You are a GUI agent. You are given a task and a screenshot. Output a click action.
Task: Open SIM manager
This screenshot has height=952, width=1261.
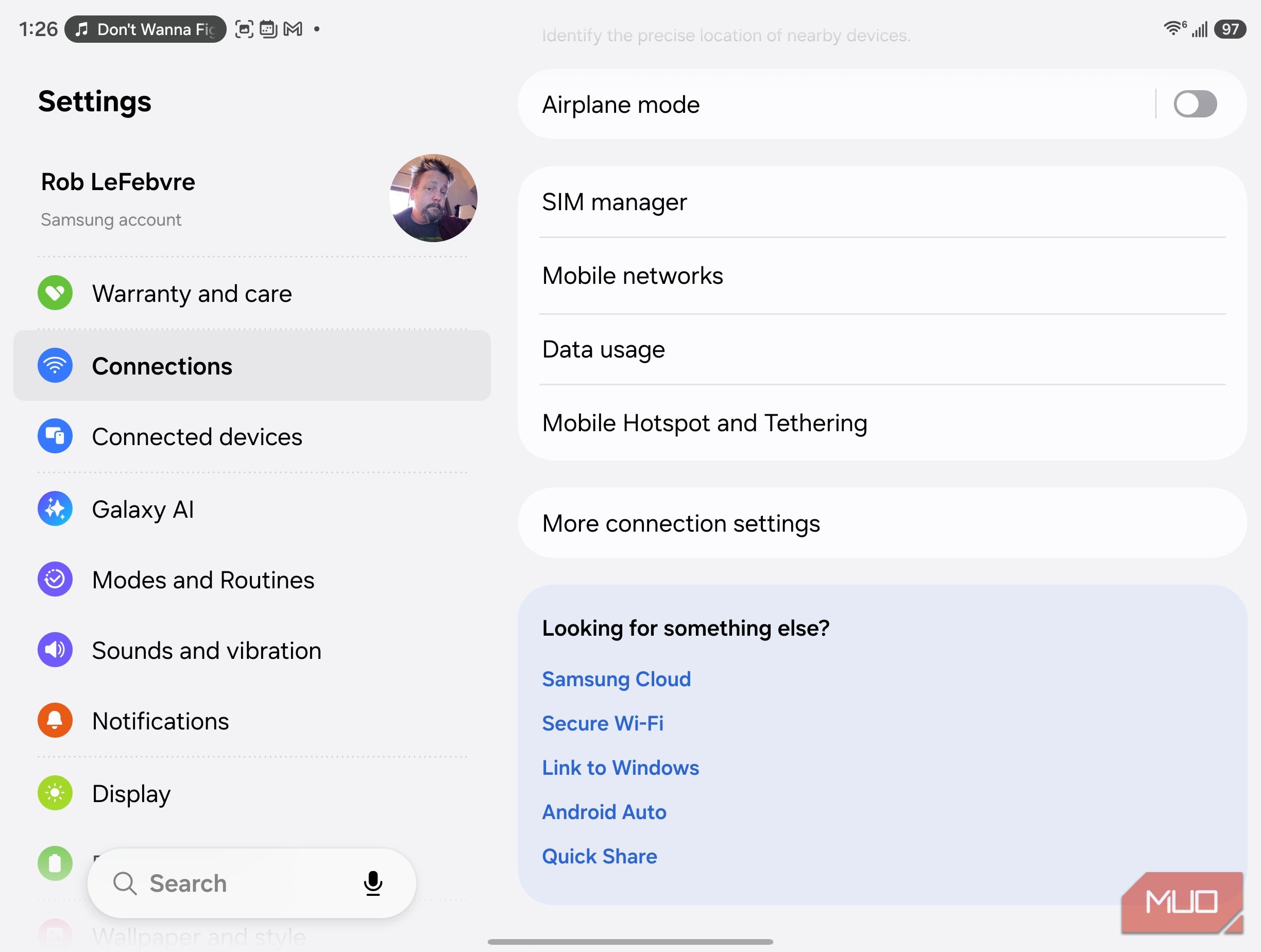pyautogui.click(x=882, y=202)
